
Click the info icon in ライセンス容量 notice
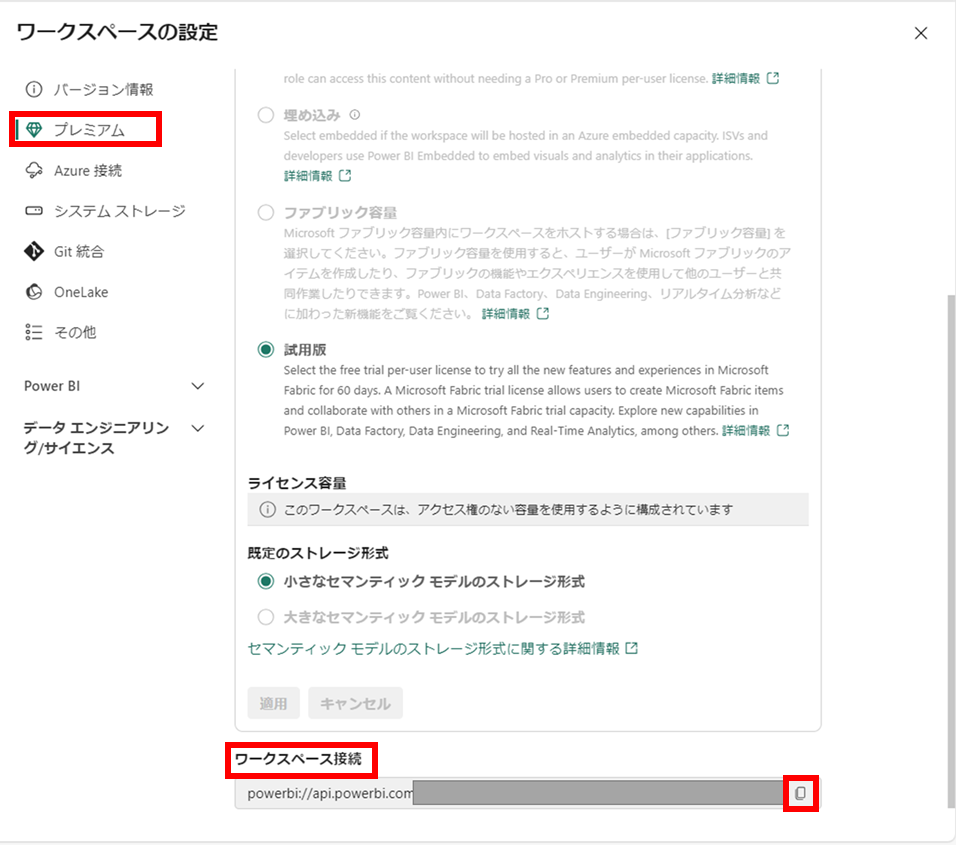pyautogui.click(x=267, y=510)
